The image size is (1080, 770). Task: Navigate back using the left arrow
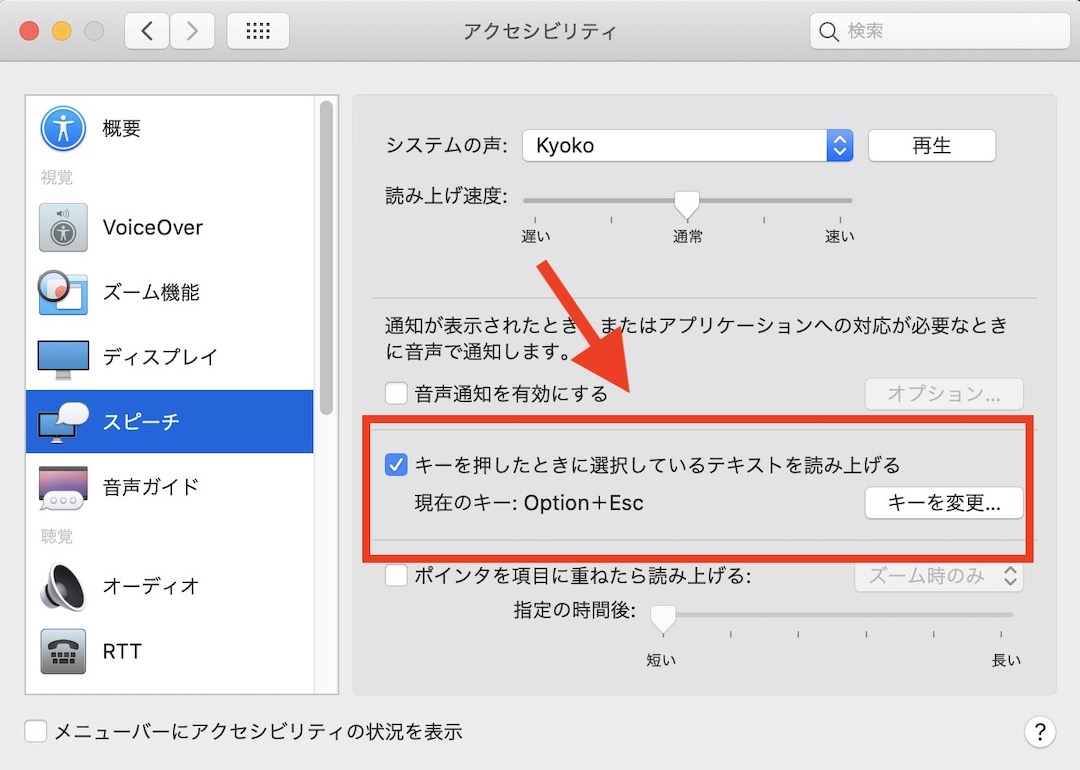(x=146, y=30)
